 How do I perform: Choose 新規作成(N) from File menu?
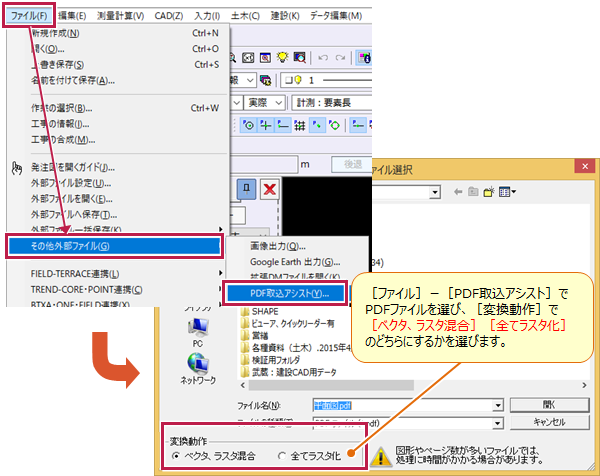pos(126,33)
